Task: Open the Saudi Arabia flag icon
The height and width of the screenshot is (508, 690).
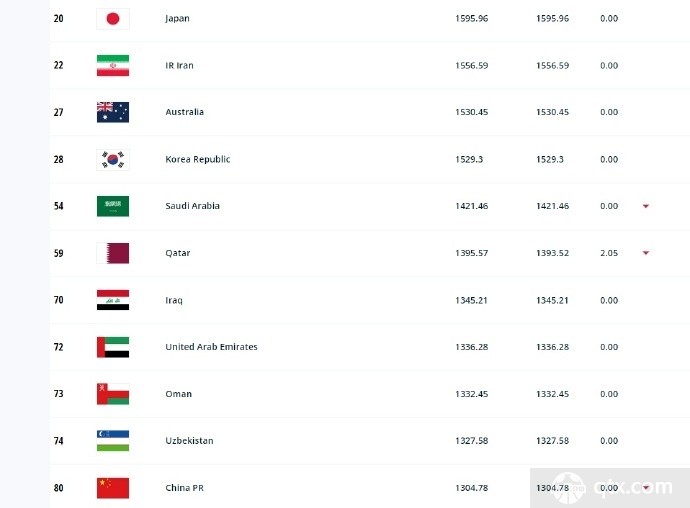Action: click(113, 206)
